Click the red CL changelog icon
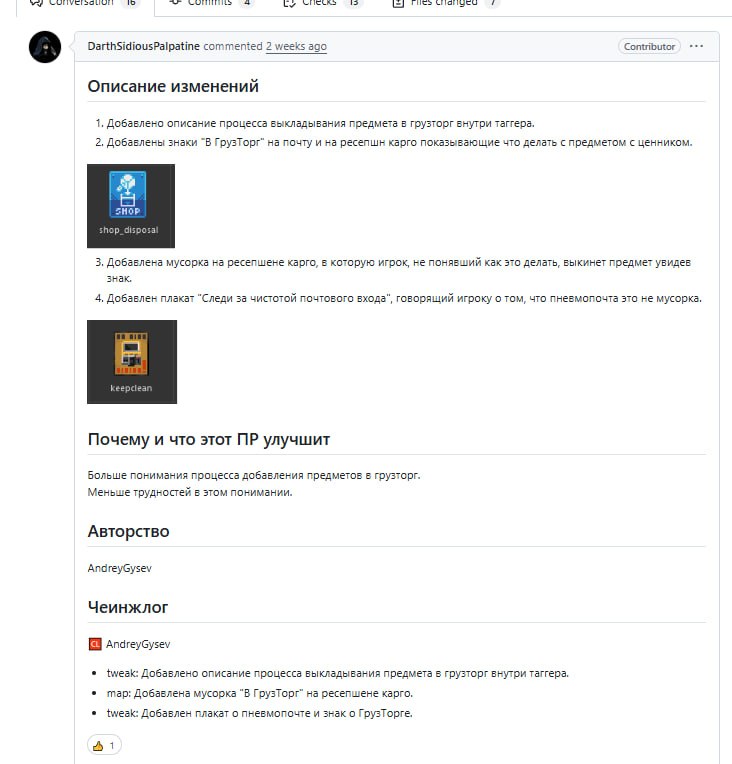Image resolution: width=732 pixels, height=764 pixels. [x=94, y=644]
